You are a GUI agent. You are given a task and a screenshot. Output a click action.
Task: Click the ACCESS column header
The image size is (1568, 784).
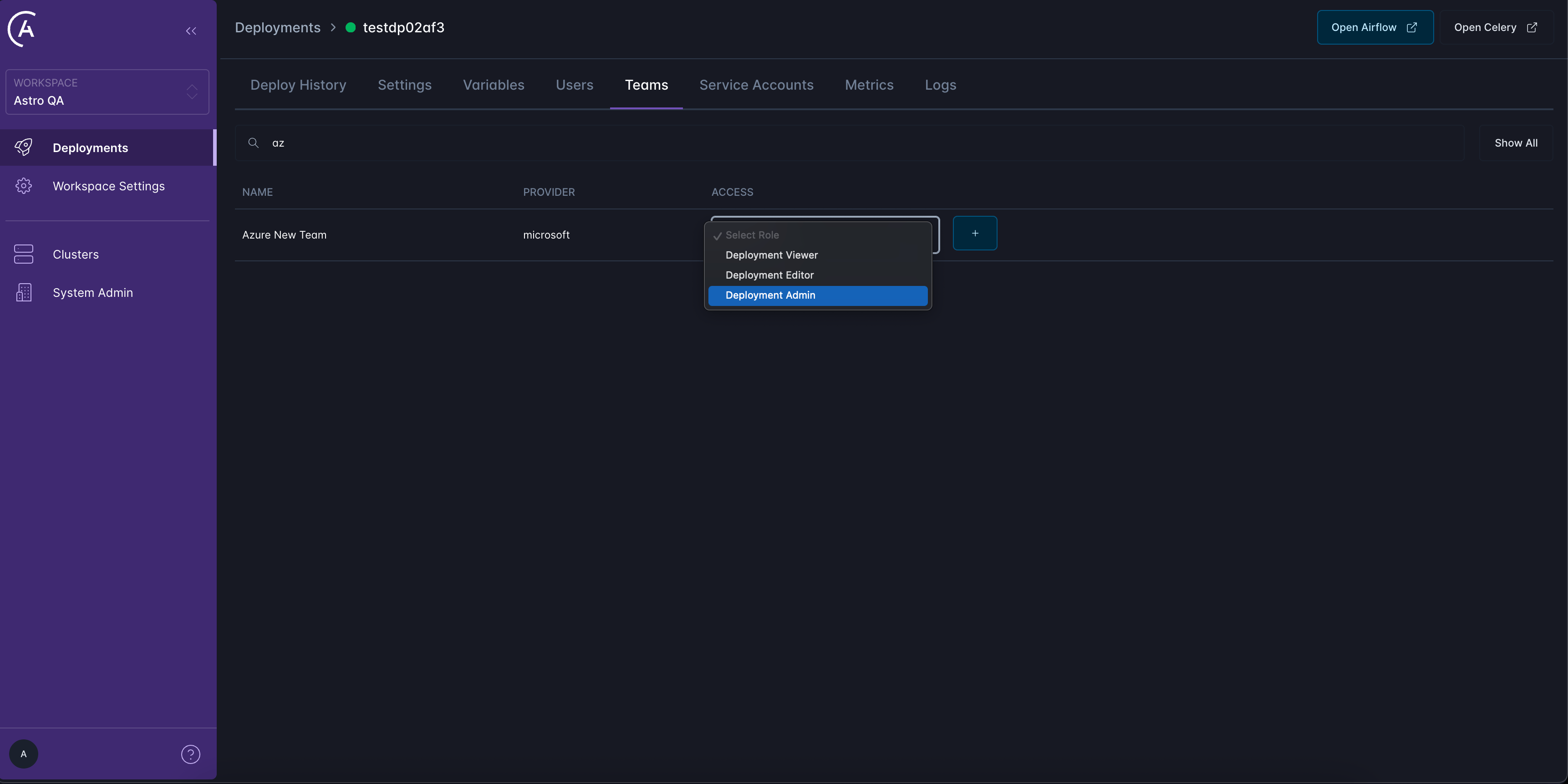(x=732, y=192)
